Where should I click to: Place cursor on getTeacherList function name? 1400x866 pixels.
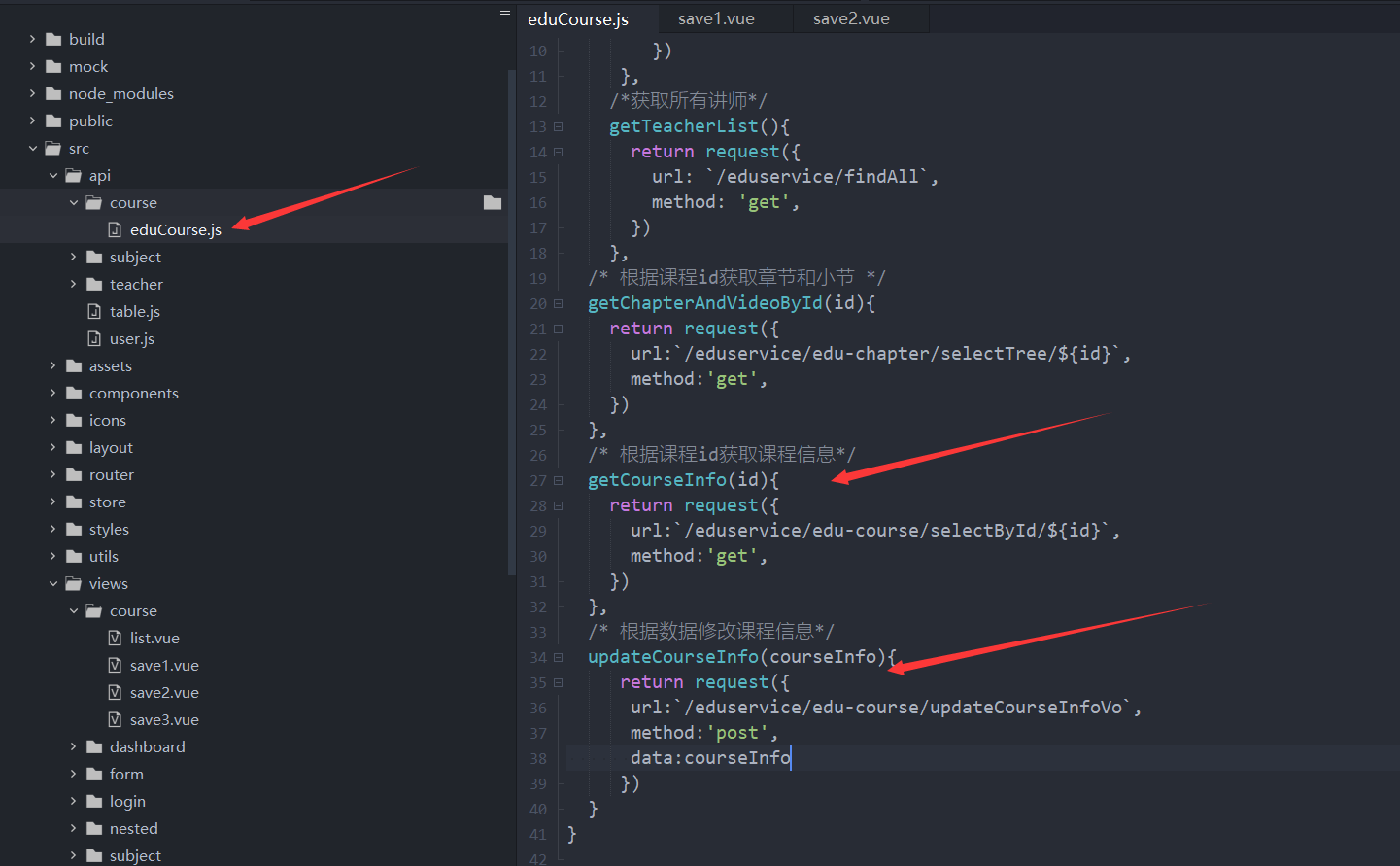(683, 126)
